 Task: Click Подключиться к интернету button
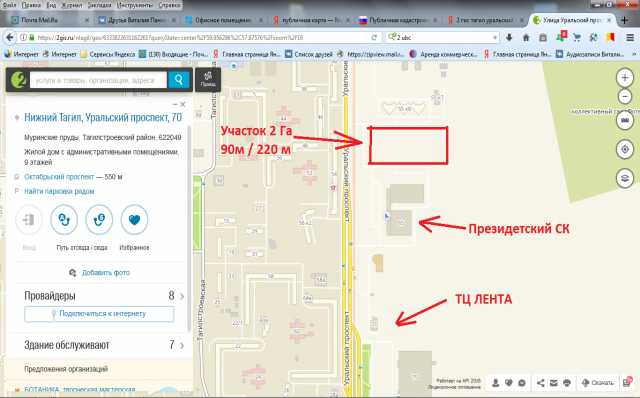tap(99, 314)
